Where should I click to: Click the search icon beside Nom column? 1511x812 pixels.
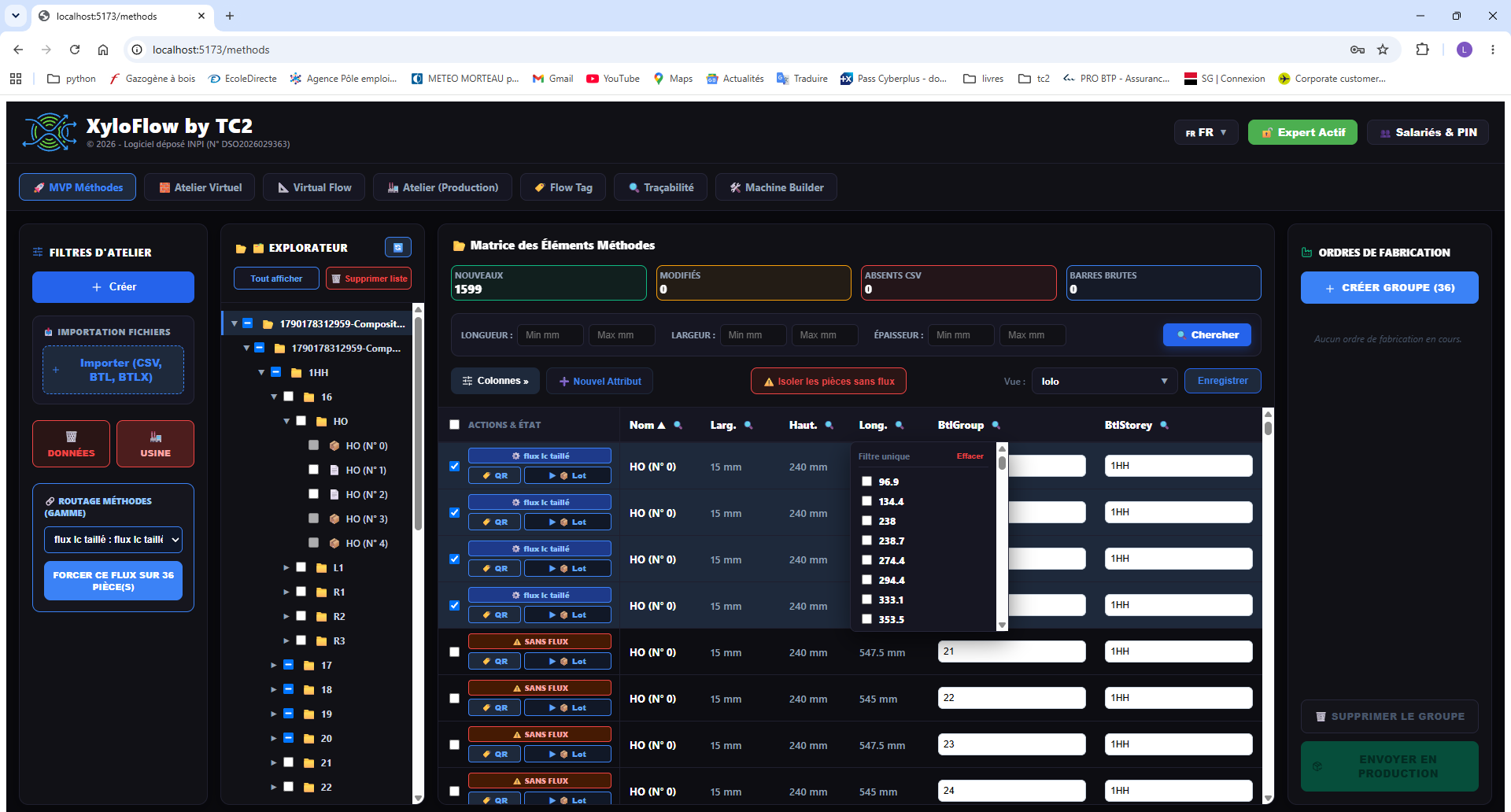(678, 426)
